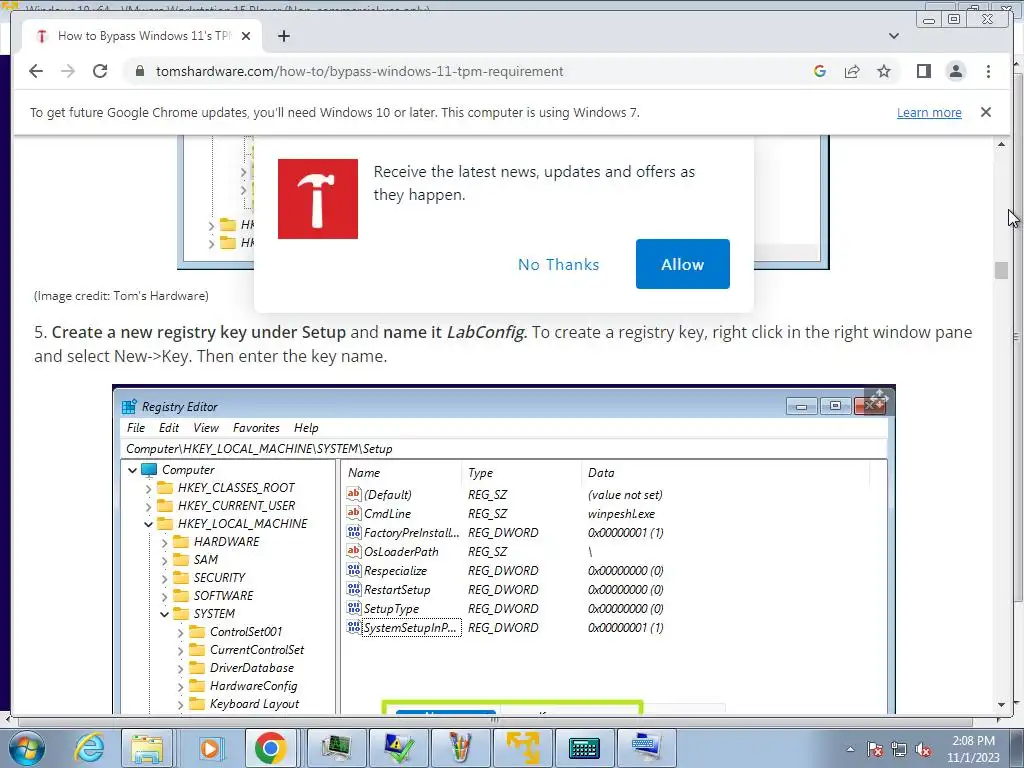Open the paint brushes cup app on the taskbar

tap(460, 748)
